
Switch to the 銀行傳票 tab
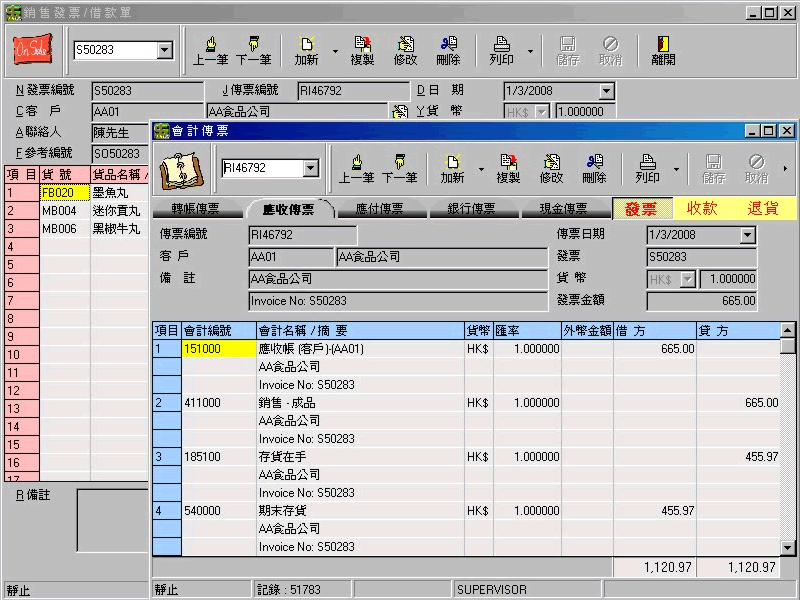[x=469, y=209]
